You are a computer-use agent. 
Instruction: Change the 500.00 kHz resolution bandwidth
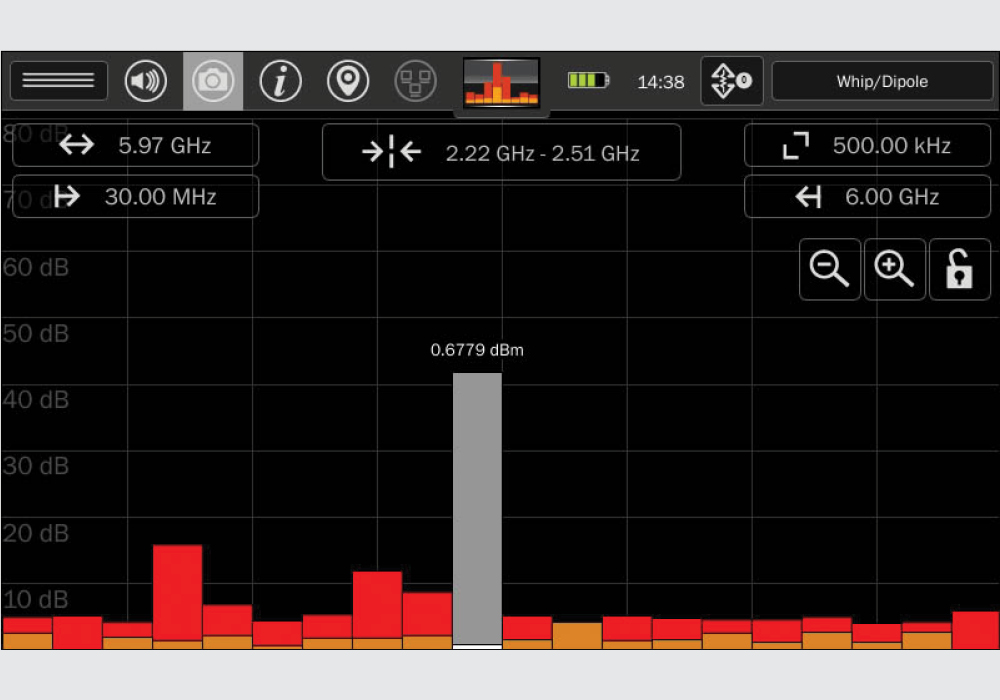(867, 146)
